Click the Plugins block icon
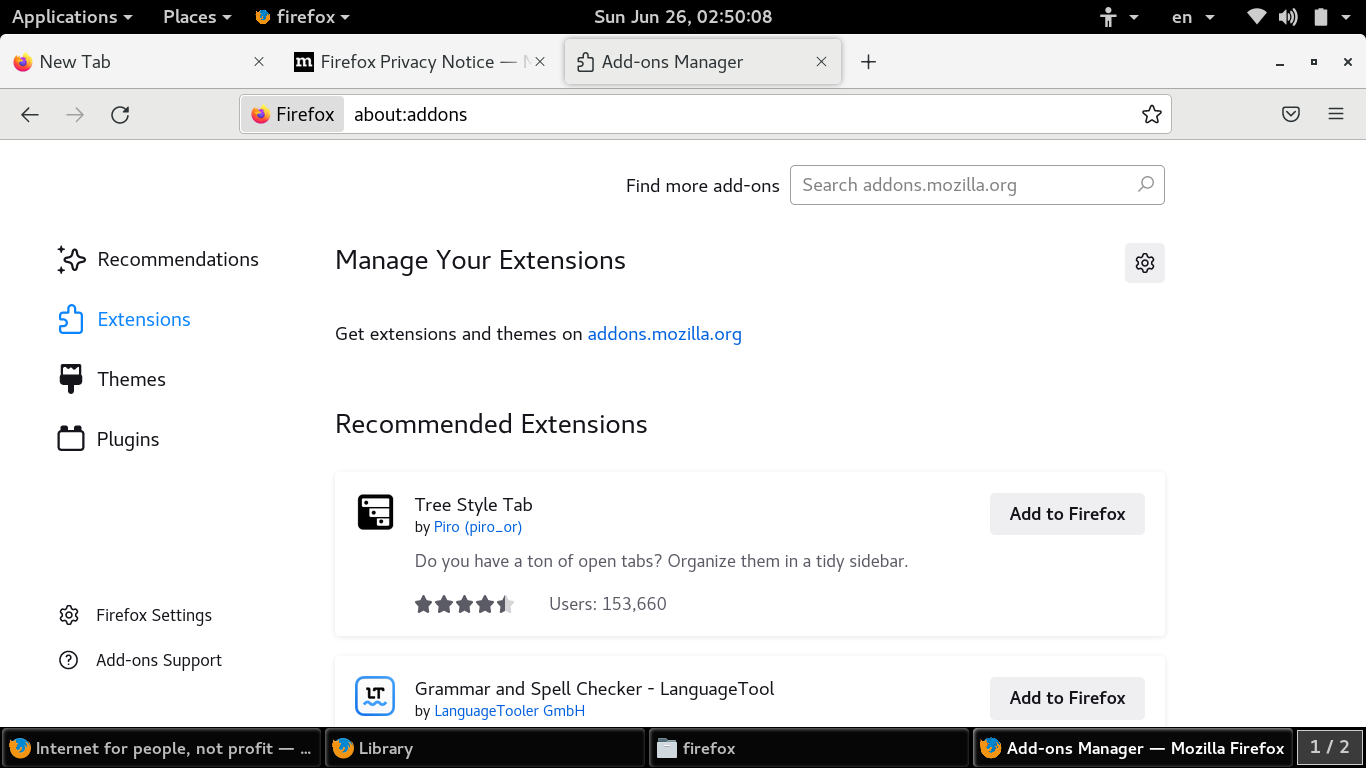The width and height of the screenshot is (1366, 768). pyautogui.click(x=71, y=439)
